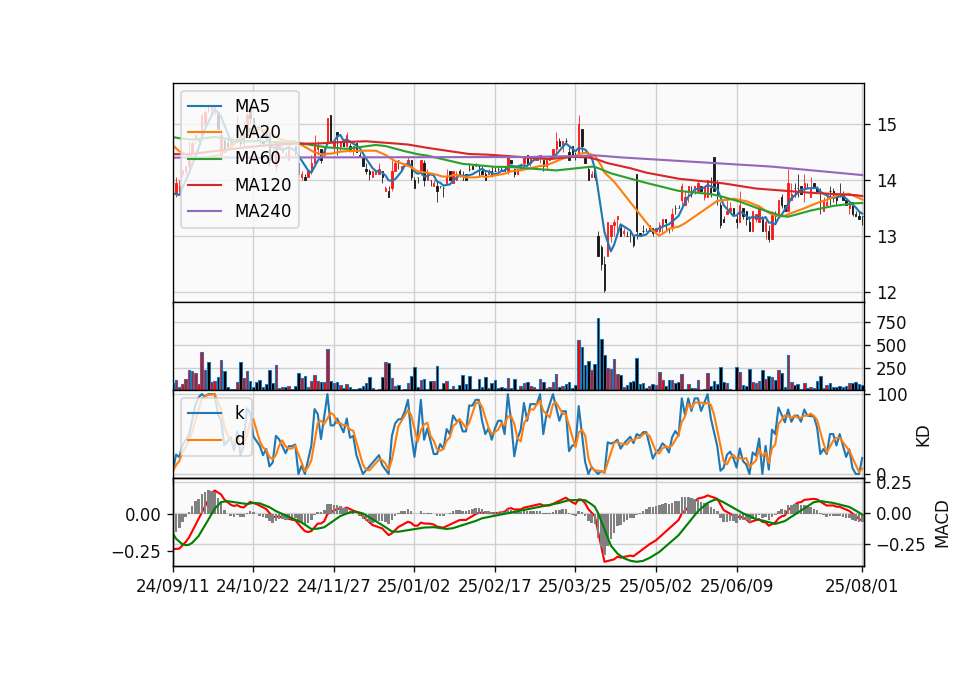Click the left MACD axis label −0.25

point(136,552)
